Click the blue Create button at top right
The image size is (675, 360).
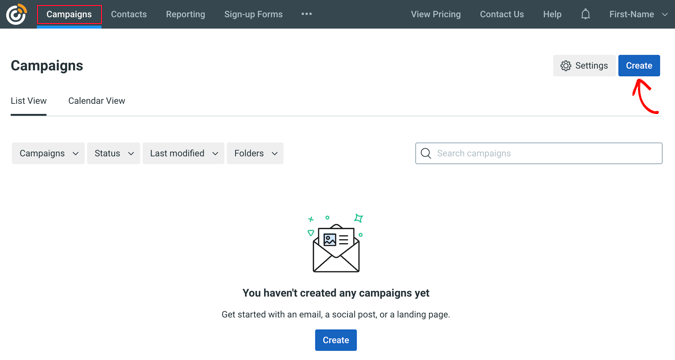639,65
